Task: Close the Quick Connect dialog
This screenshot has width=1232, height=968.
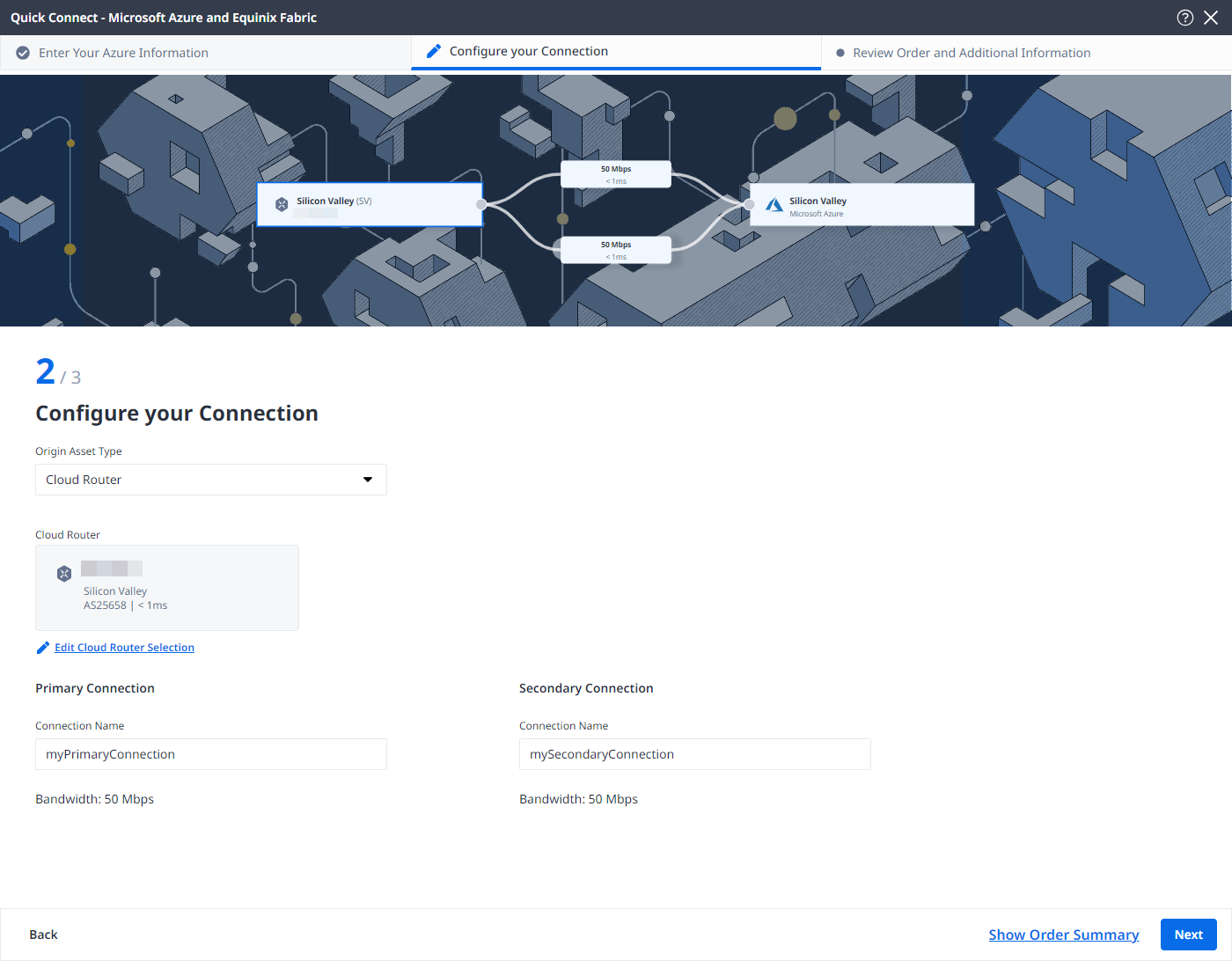Action: pyautogui.click(x=1211, y=18)
